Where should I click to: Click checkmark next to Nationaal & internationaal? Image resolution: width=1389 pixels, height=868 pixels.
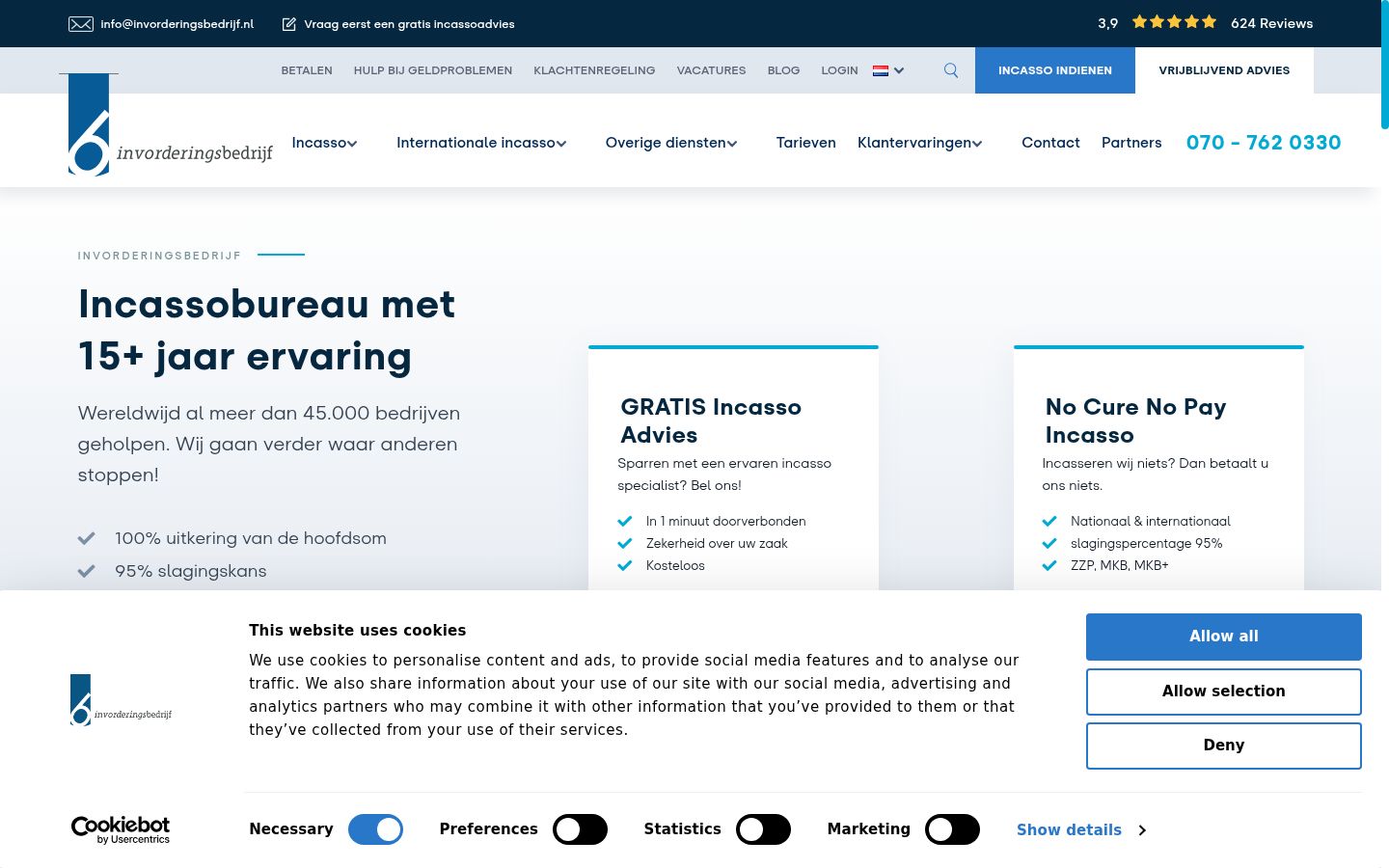(x=1049, y=521)
